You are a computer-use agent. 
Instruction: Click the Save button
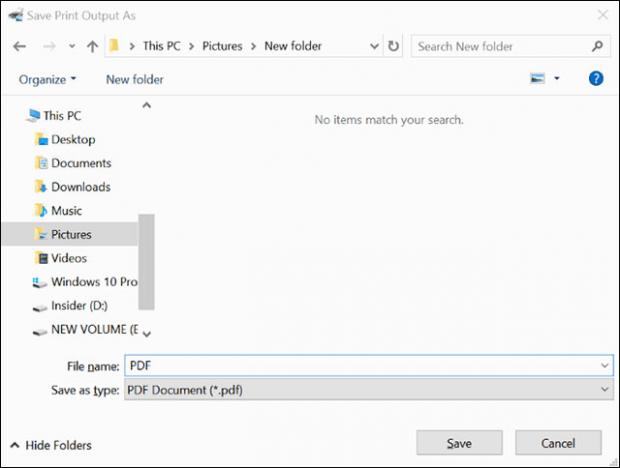click(x=459, y=443)
